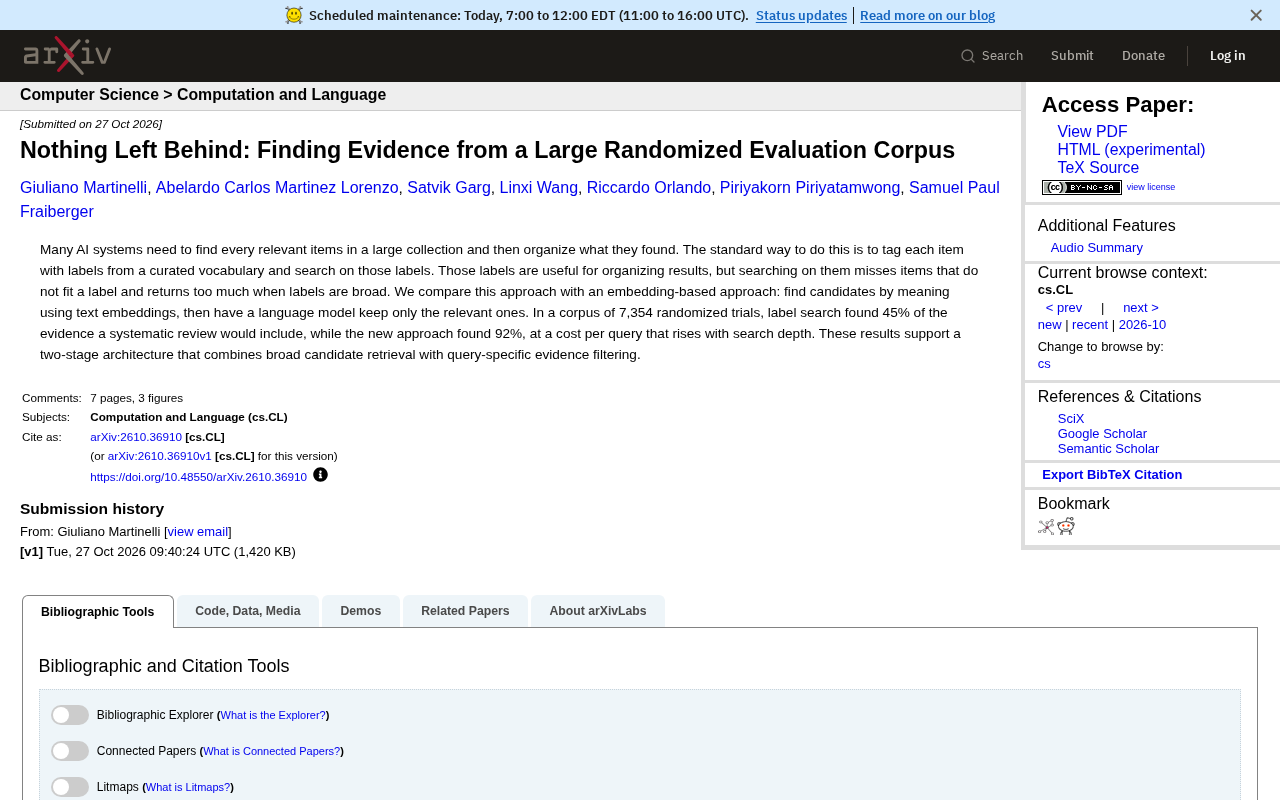Open the Computer Science breadcrumb
This screenshot has height=800, width=1280.
click(x=89, y=95)
